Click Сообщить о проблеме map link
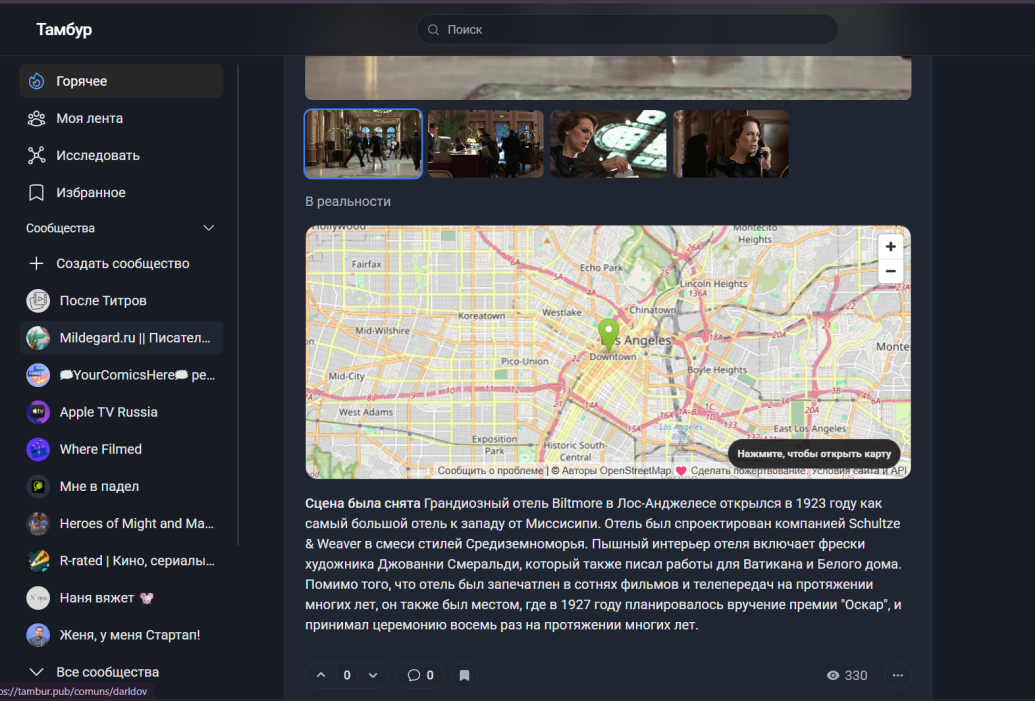The width and height of the screenshot is (1035, 701). (490, 471)
